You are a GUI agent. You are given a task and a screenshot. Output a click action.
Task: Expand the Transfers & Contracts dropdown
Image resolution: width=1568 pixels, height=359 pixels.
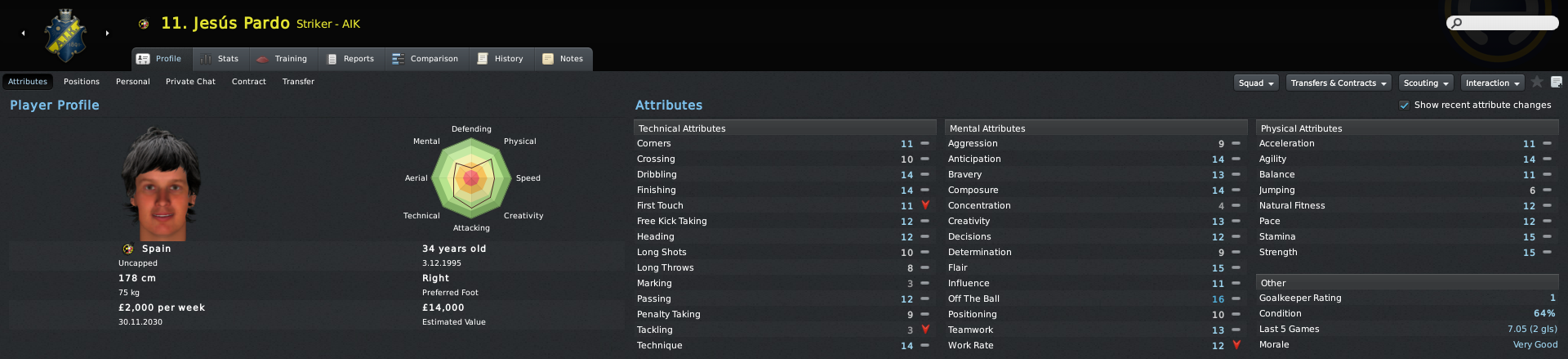pos(1339,83)
